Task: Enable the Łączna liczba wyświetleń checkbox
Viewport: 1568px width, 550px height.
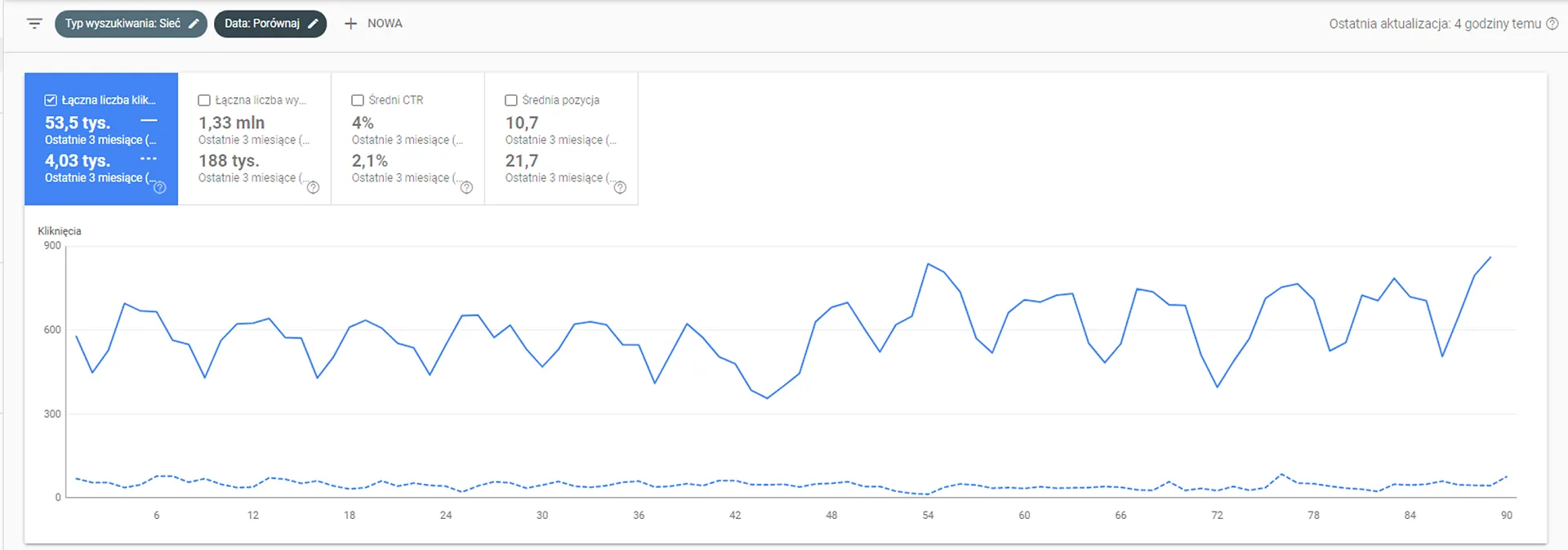Action: coord(204,100)
